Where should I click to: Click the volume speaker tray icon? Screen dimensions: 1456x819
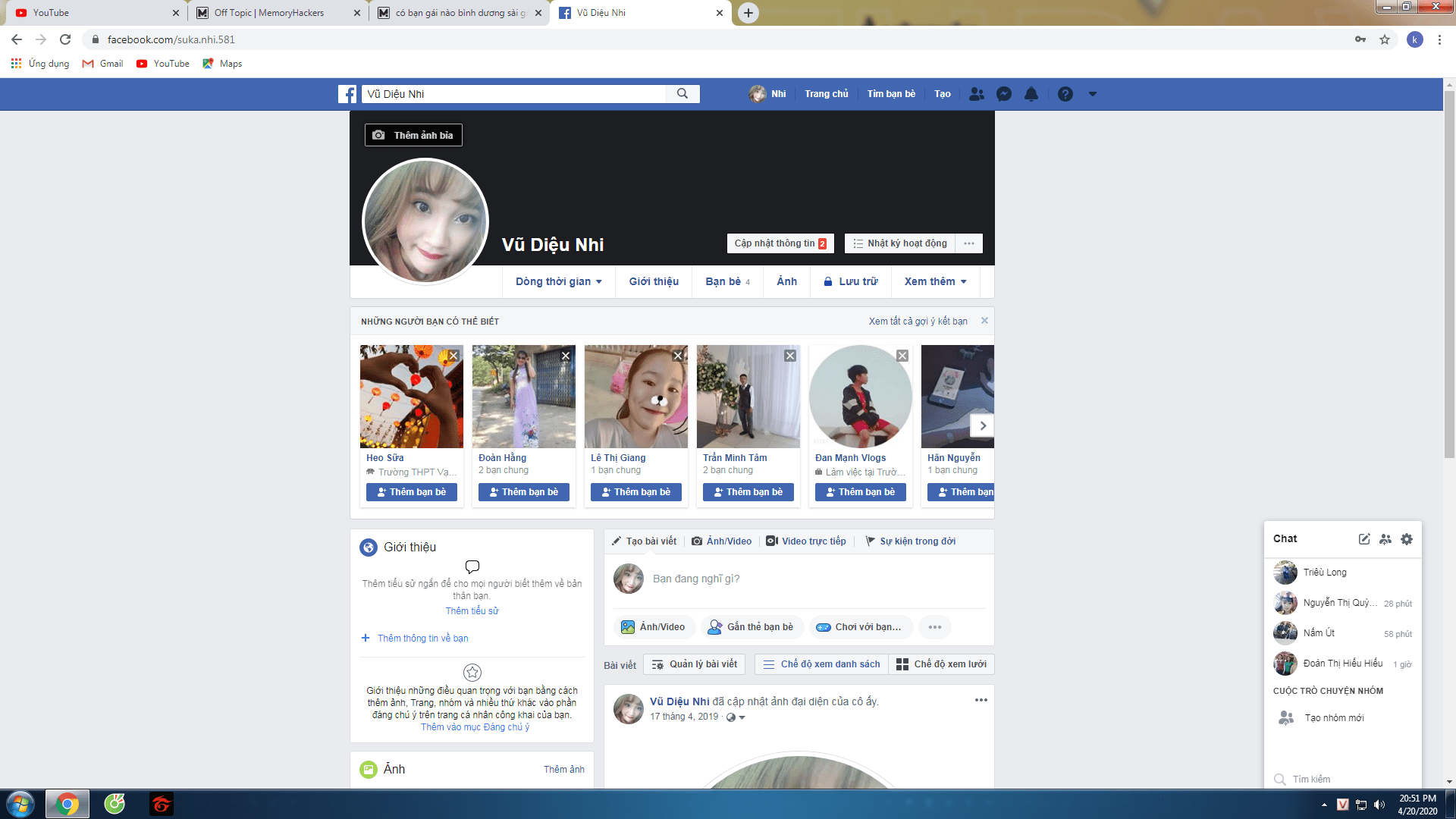[1379, 805]
